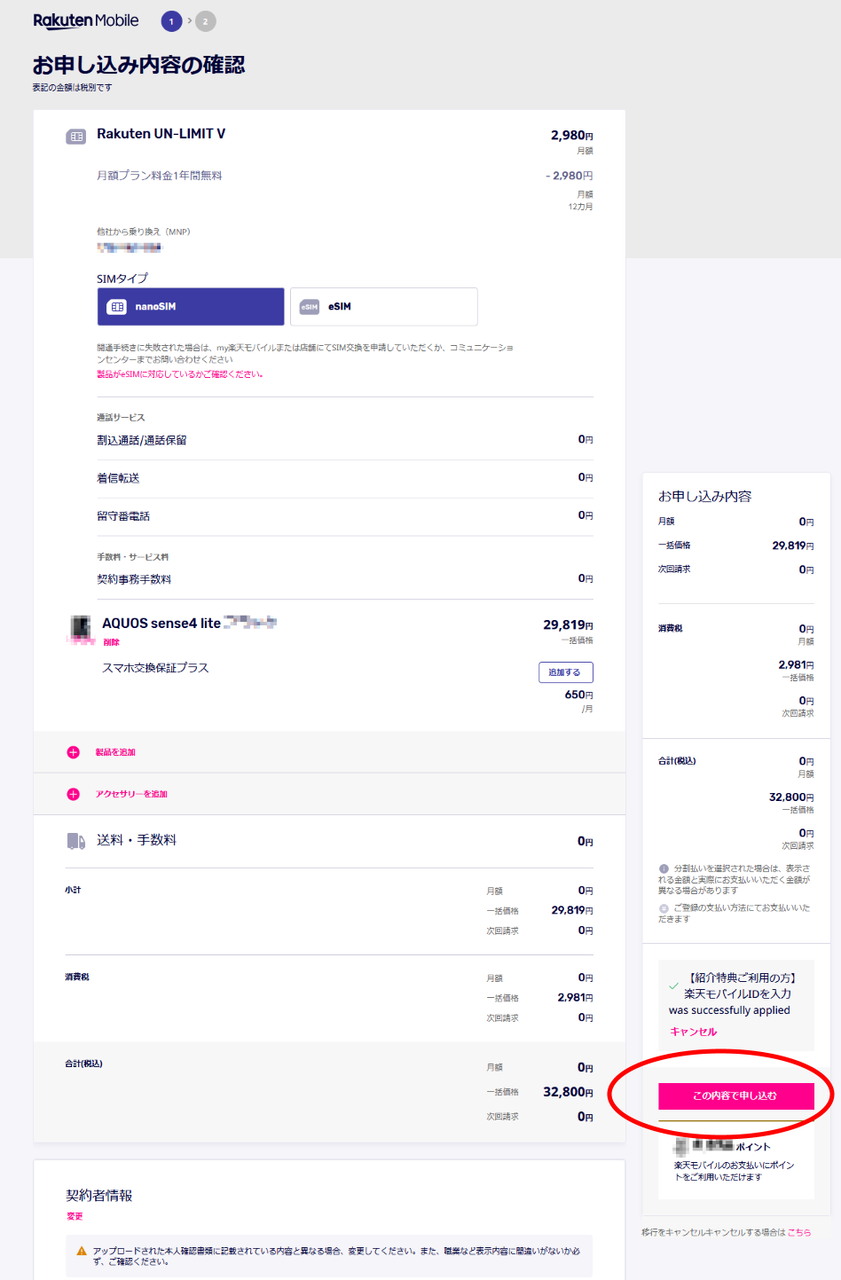Click こちら link to cancel the order
Image resolution: width=841 pixels, height=1280 pixels.
tap(799, 1232)
